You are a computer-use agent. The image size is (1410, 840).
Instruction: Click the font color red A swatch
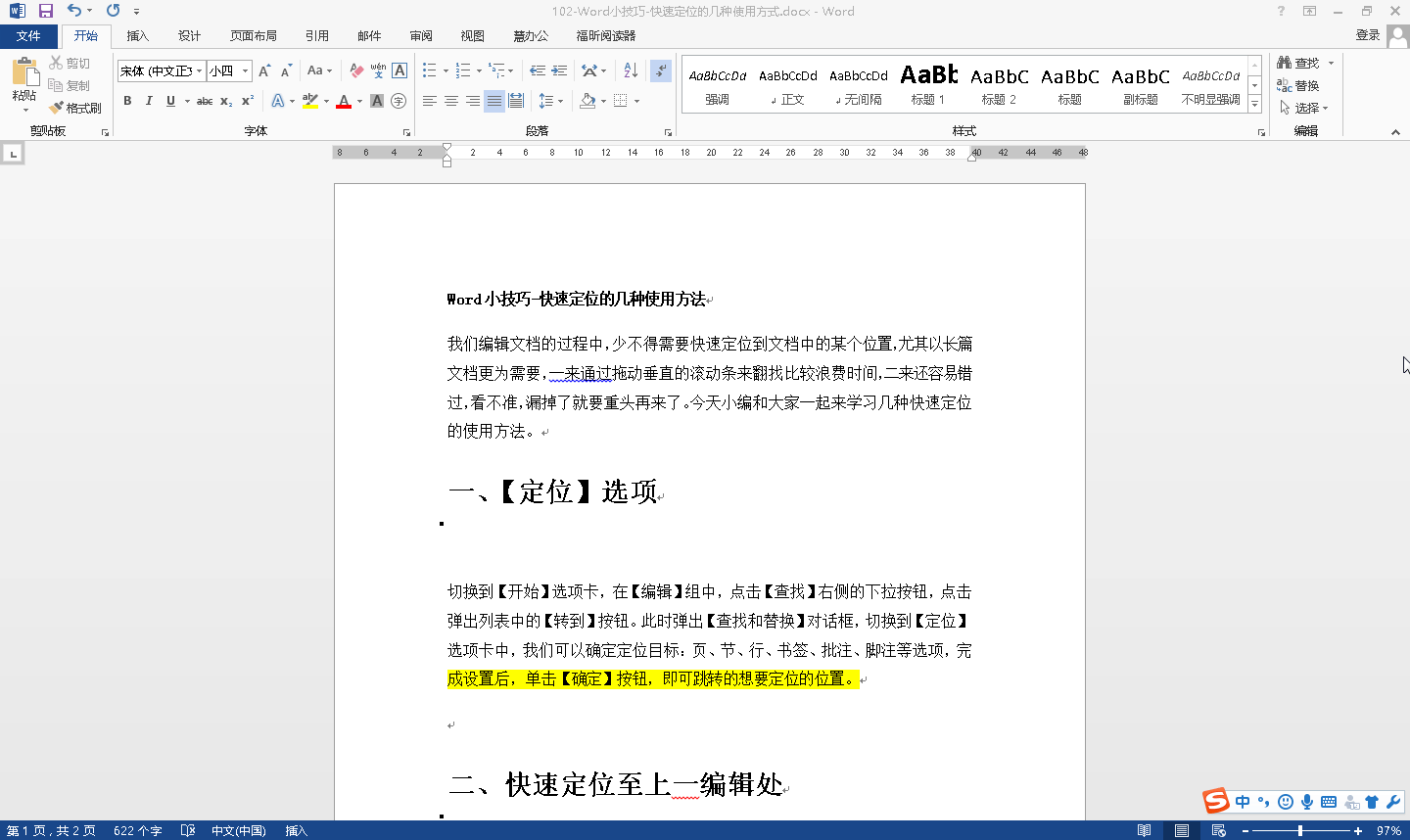[344, 101]
